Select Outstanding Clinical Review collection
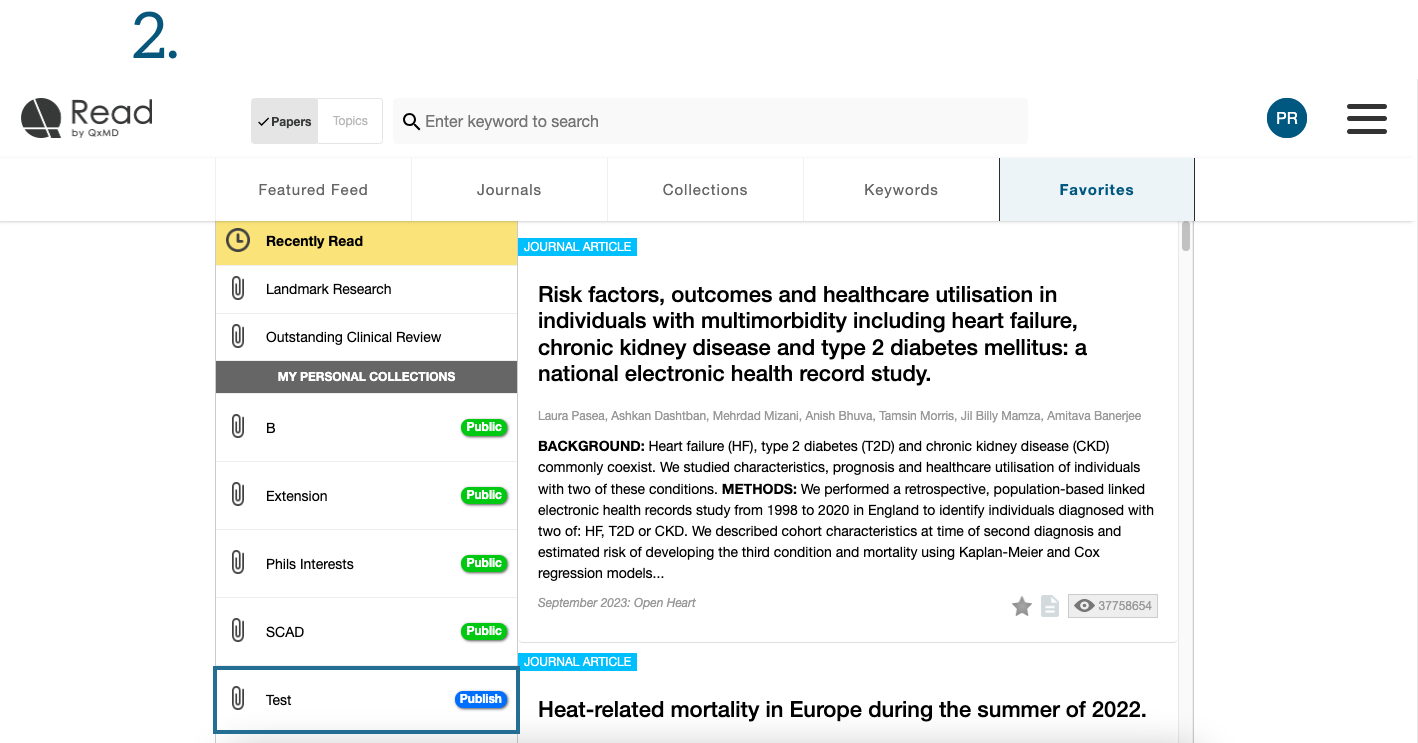The image size is (1418, 743). click(x=353, y=337)
